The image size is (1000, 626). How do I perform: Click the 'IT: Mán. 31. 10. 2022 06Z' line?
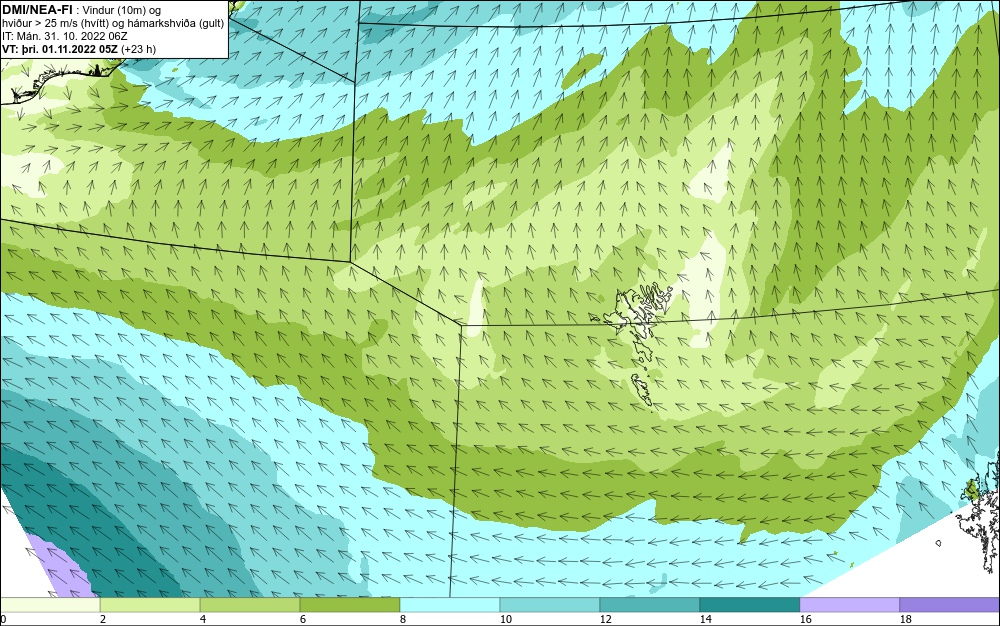[65, 36]
